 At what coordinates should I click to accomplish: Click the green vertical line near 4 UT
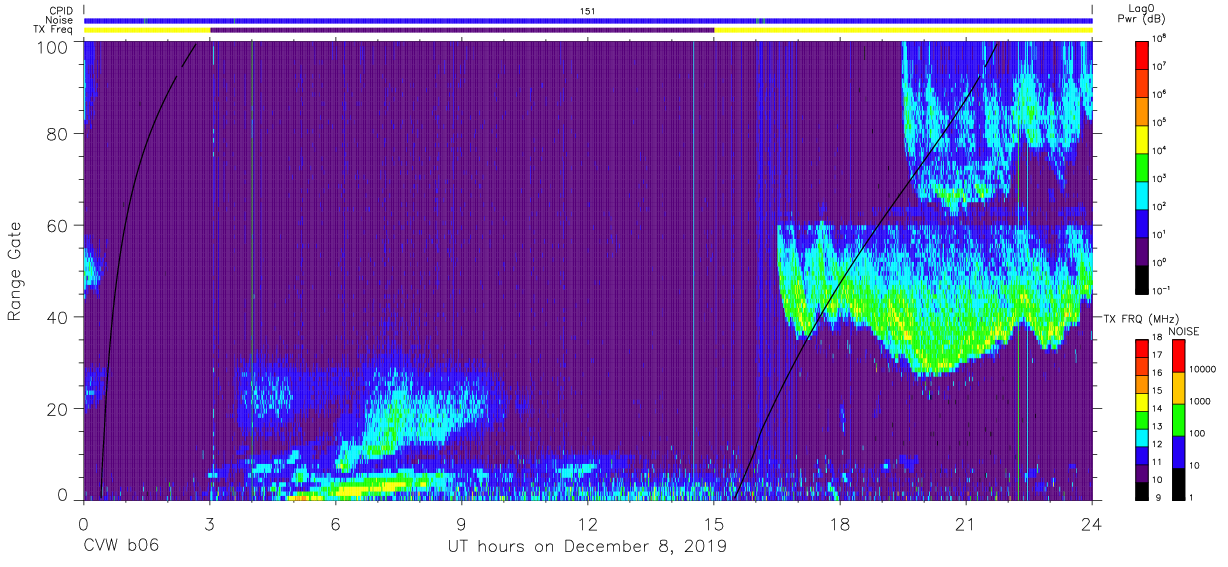click(x=252, y=270)
